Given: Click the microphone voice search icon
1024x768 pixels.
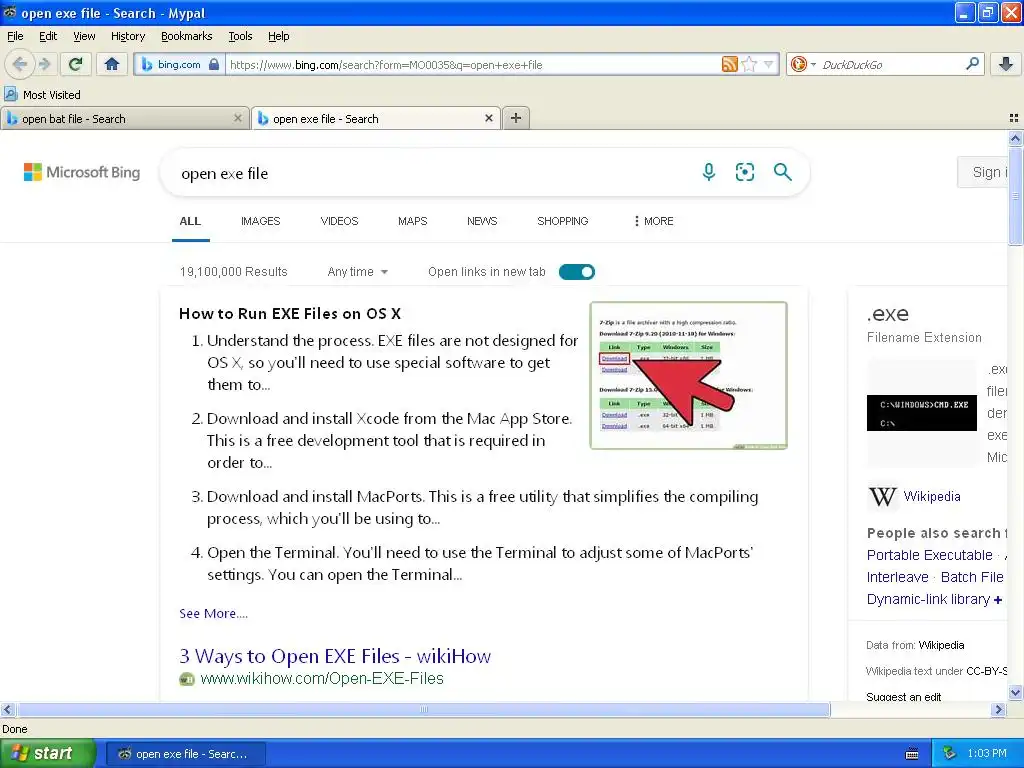Looking at the screenshot, I should point(709,172).
